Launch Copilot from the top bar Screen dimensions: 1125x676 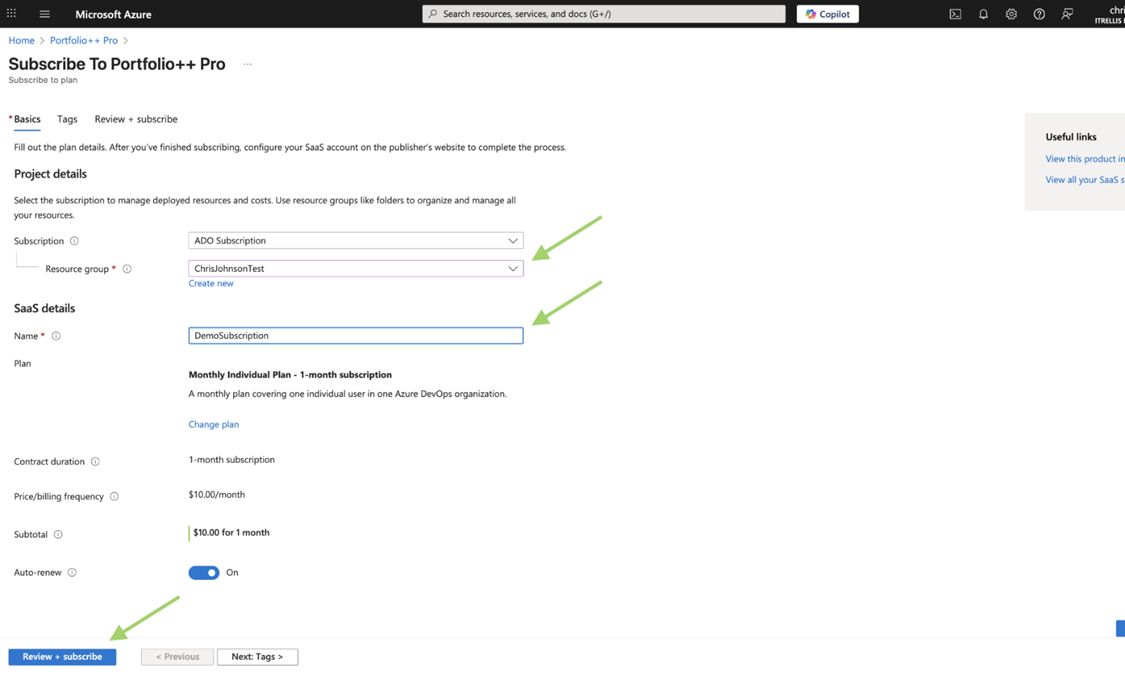(x=827, y=13)
